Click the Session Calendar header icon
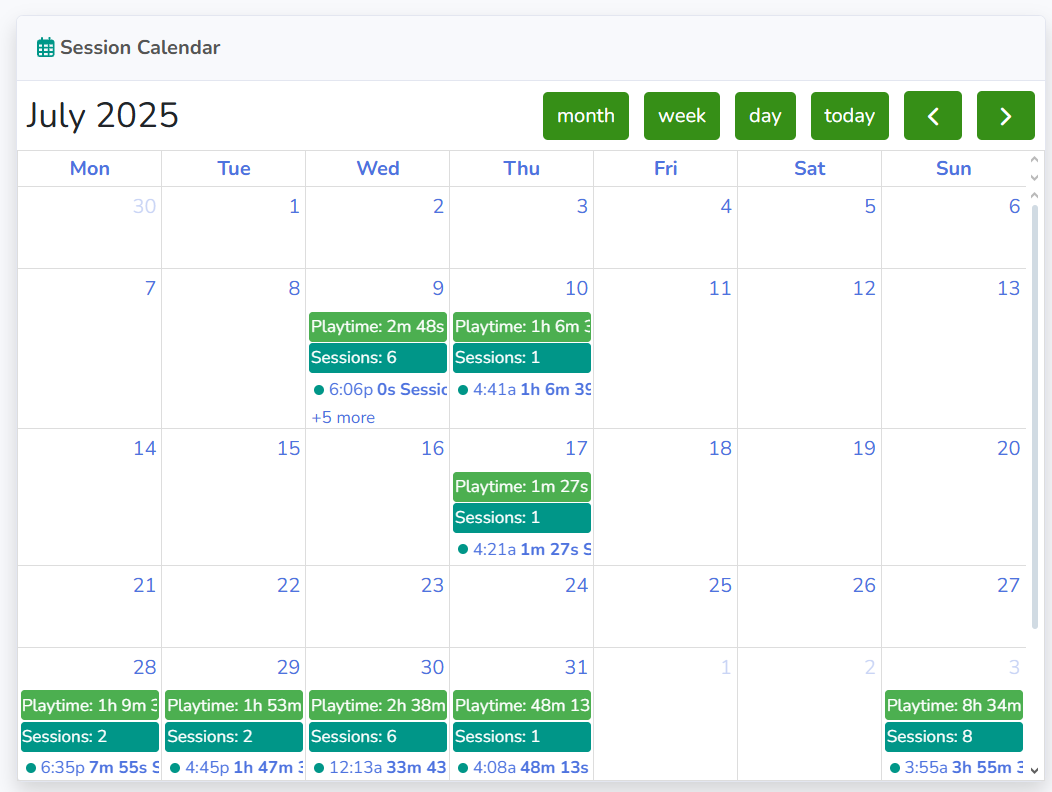Viewport: 1052px width, 792px height. [46, 48]
